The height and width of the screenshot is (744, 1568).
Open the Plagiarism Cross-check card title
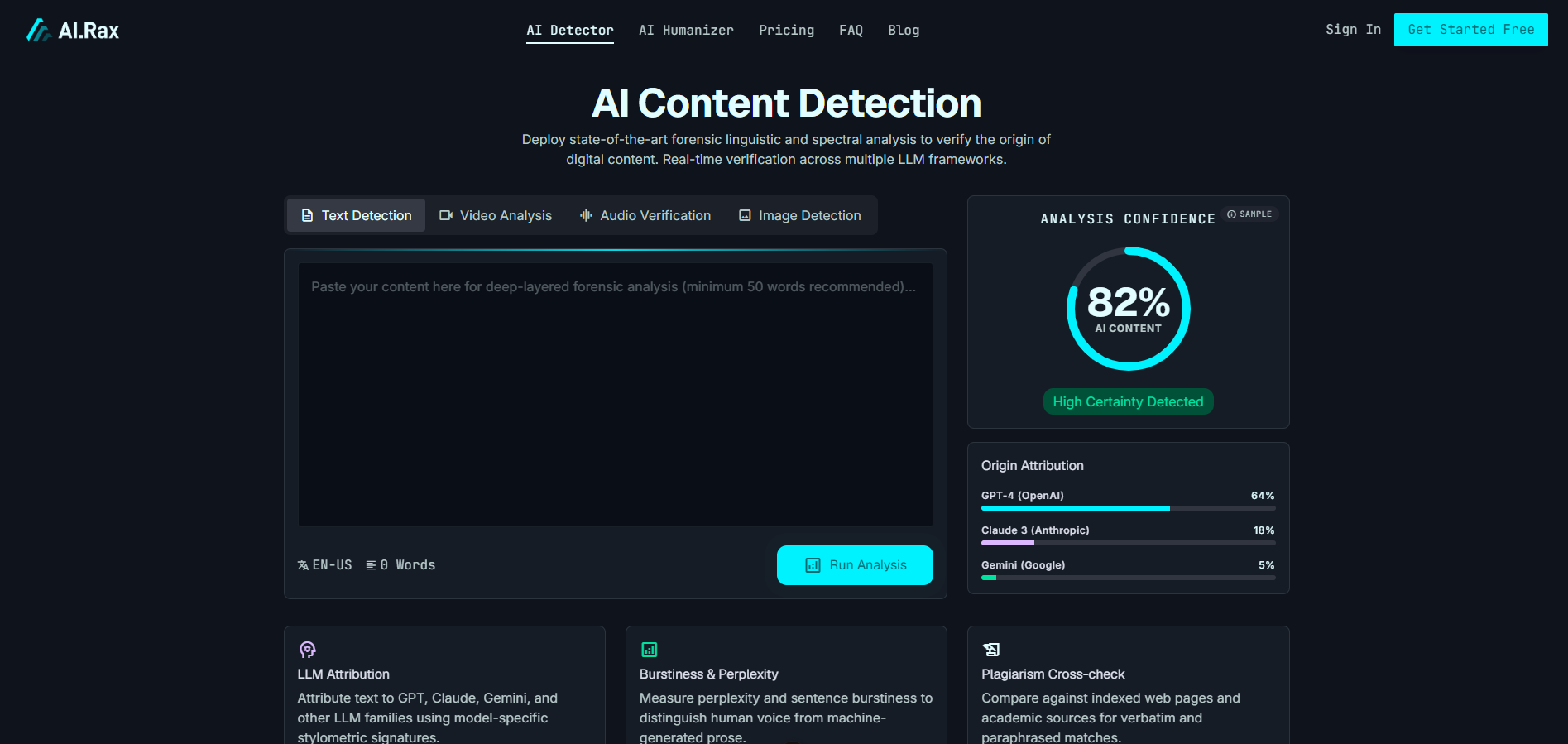pos(1053,674)
